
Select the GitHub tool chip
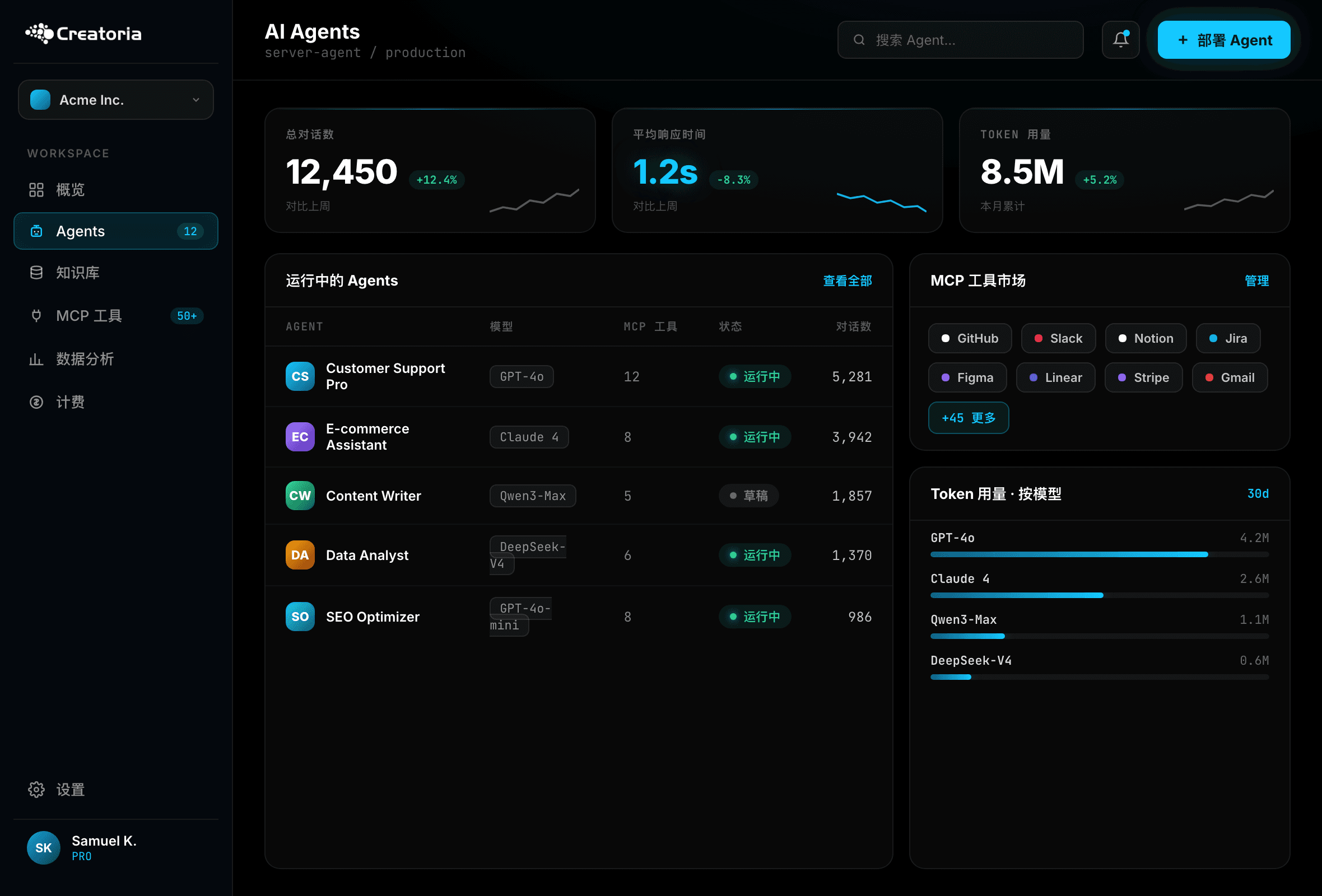(970, 338)
